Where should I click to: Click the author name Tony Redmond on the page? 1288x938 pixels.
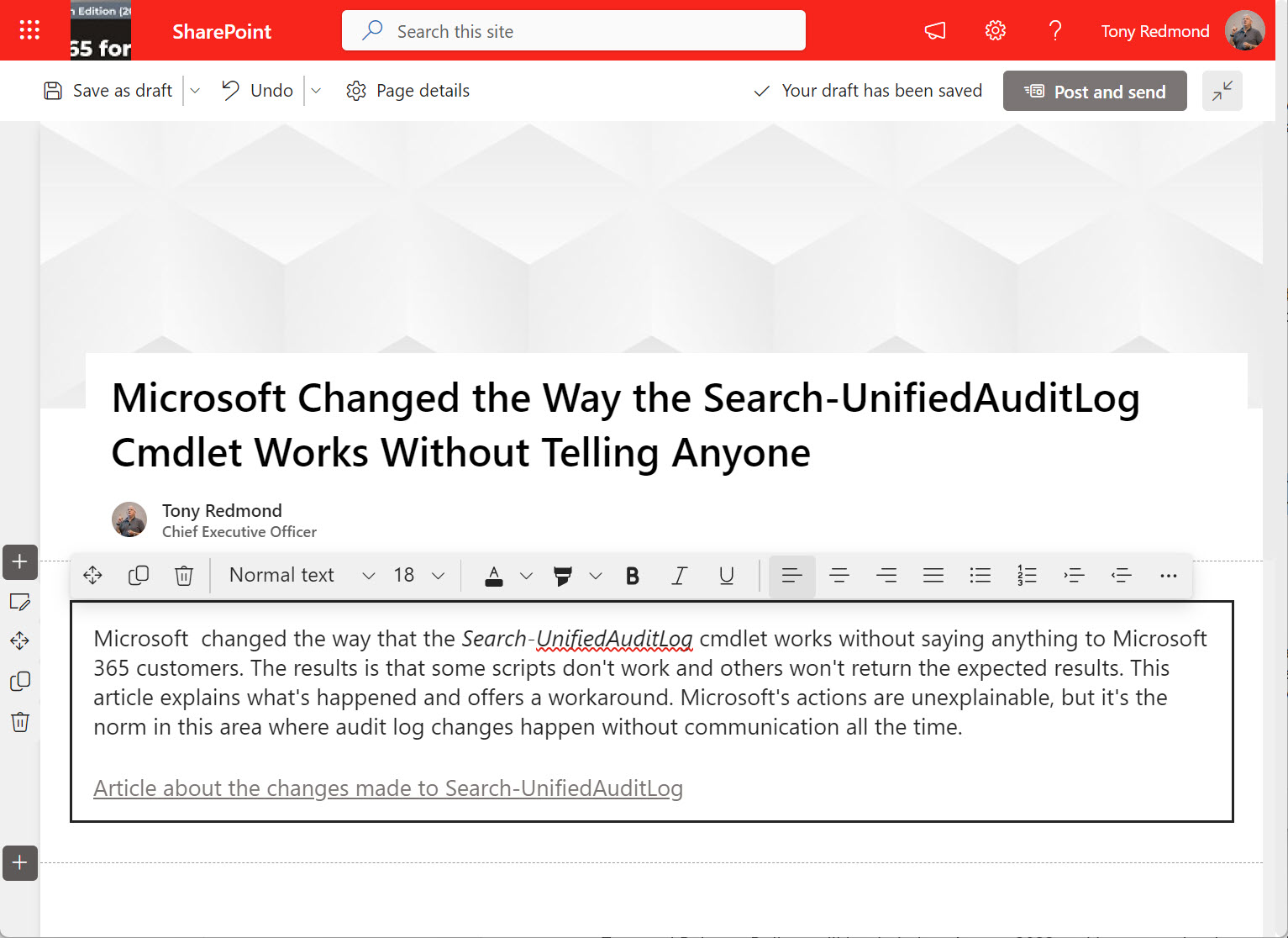point(222,511)
